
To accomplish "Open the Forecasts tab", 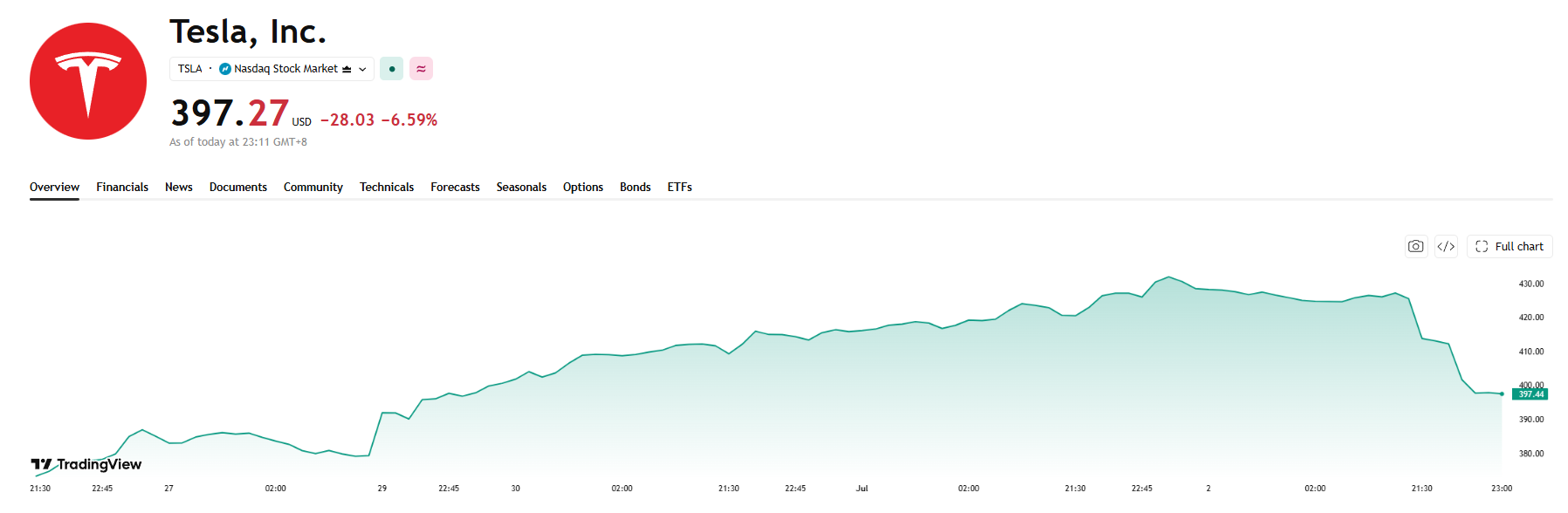I will click(x=455, y=188).
